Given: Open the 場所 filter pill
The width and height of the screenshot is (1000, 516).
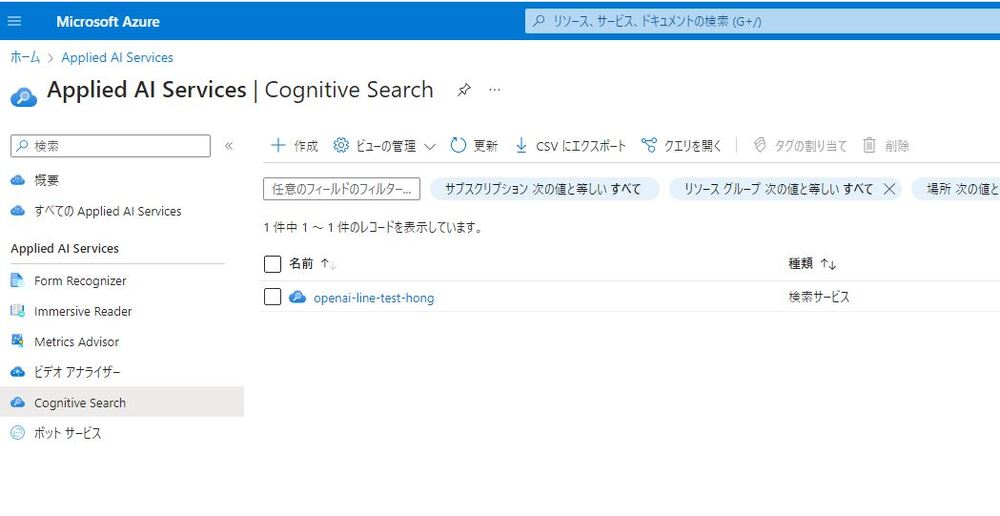Looking at the screenshot, I should (x=955, y=189).
